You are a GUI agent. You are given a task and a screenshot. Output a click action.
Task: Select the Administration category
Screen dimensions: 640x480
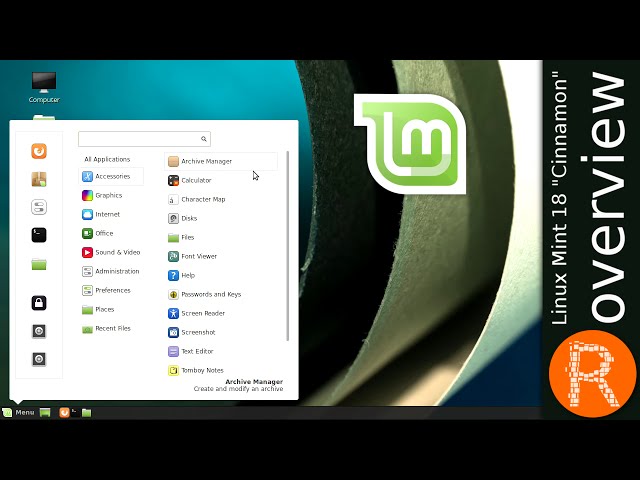pos(111,271)
